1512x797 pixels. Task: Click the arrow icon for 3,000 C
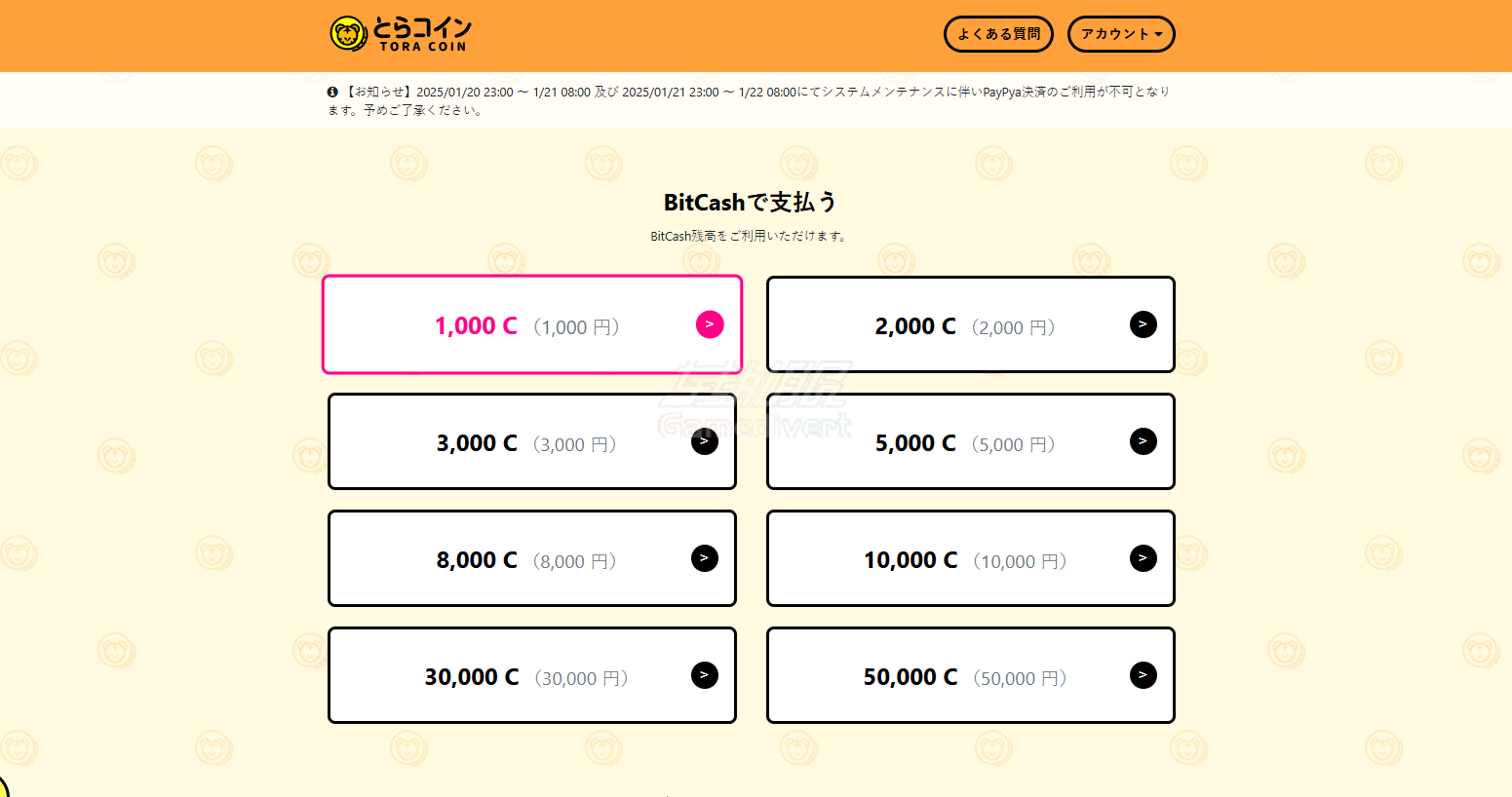(x=705, y=441)
